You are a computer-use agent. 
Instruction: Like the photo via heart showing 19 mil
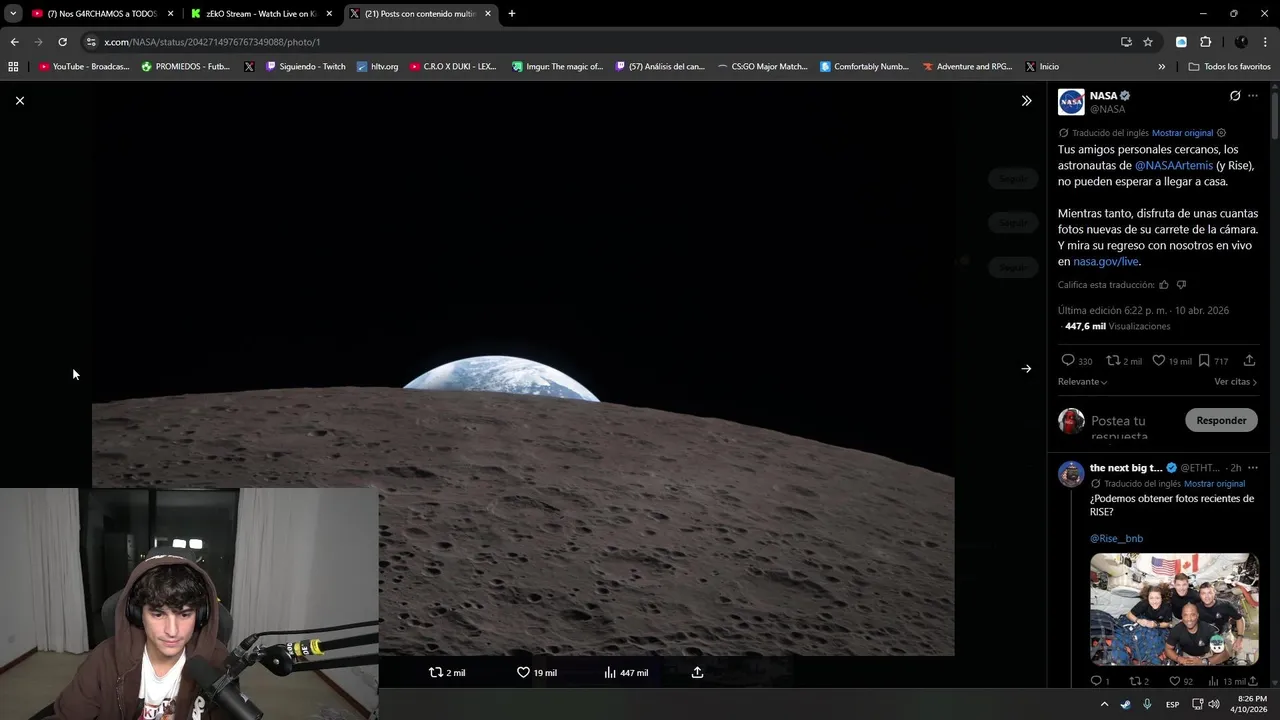523,673
